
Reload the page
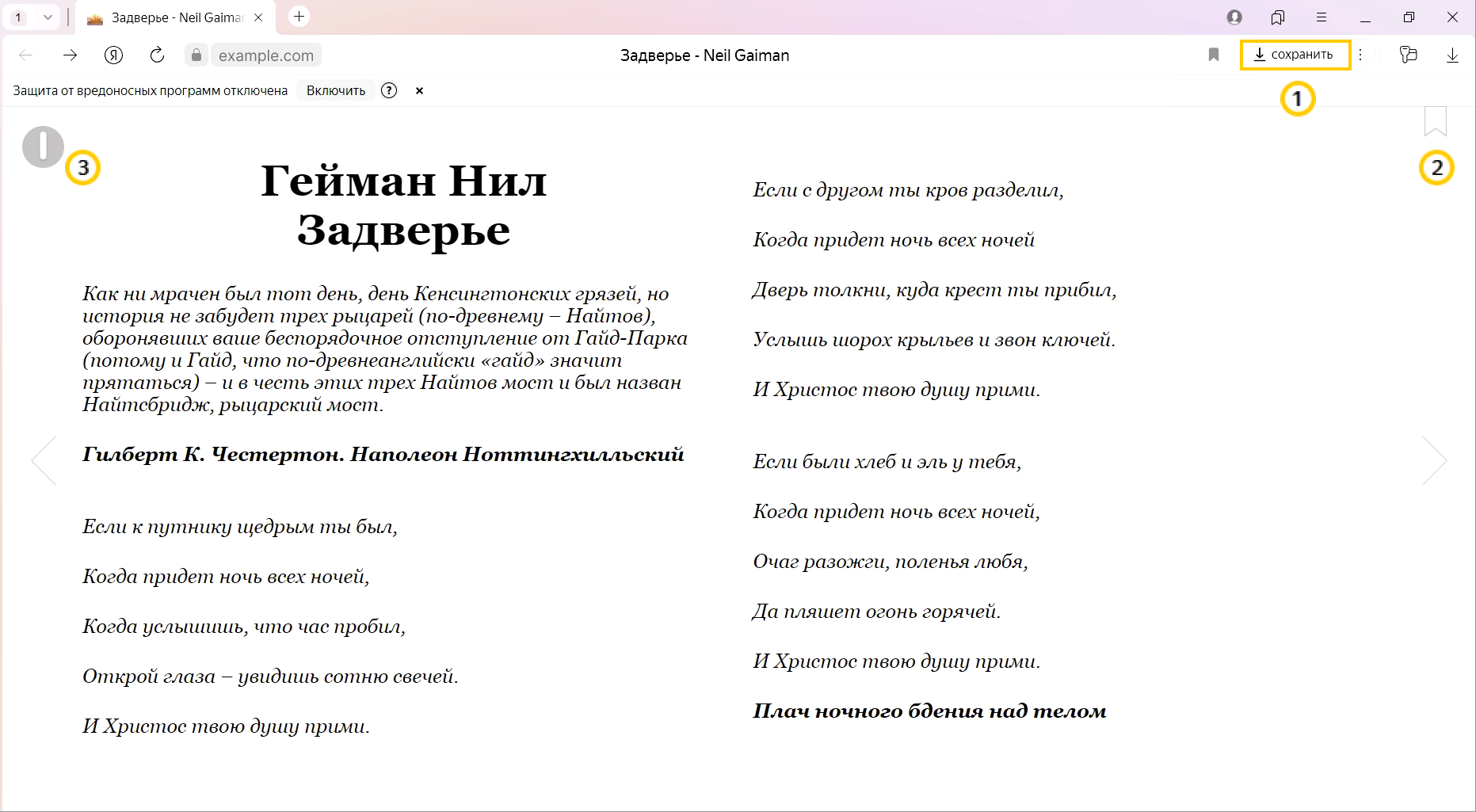(x=157, y=55)
